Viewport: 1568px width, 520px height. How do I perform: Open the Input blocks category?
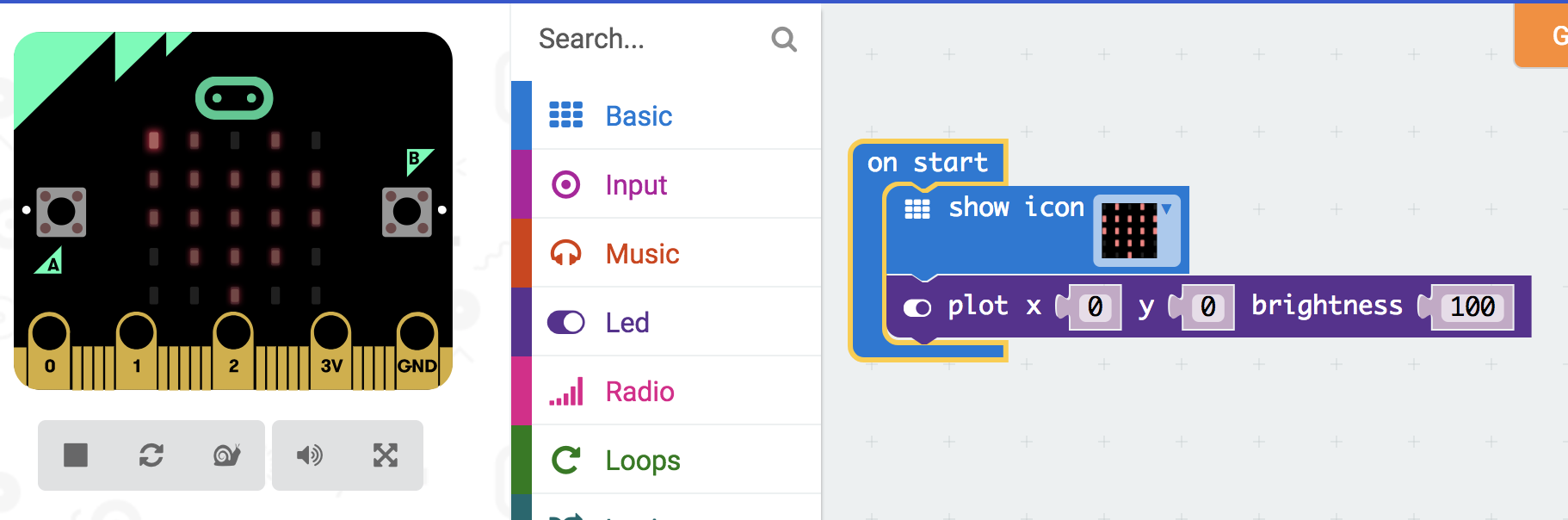click(x=637, y=184)
